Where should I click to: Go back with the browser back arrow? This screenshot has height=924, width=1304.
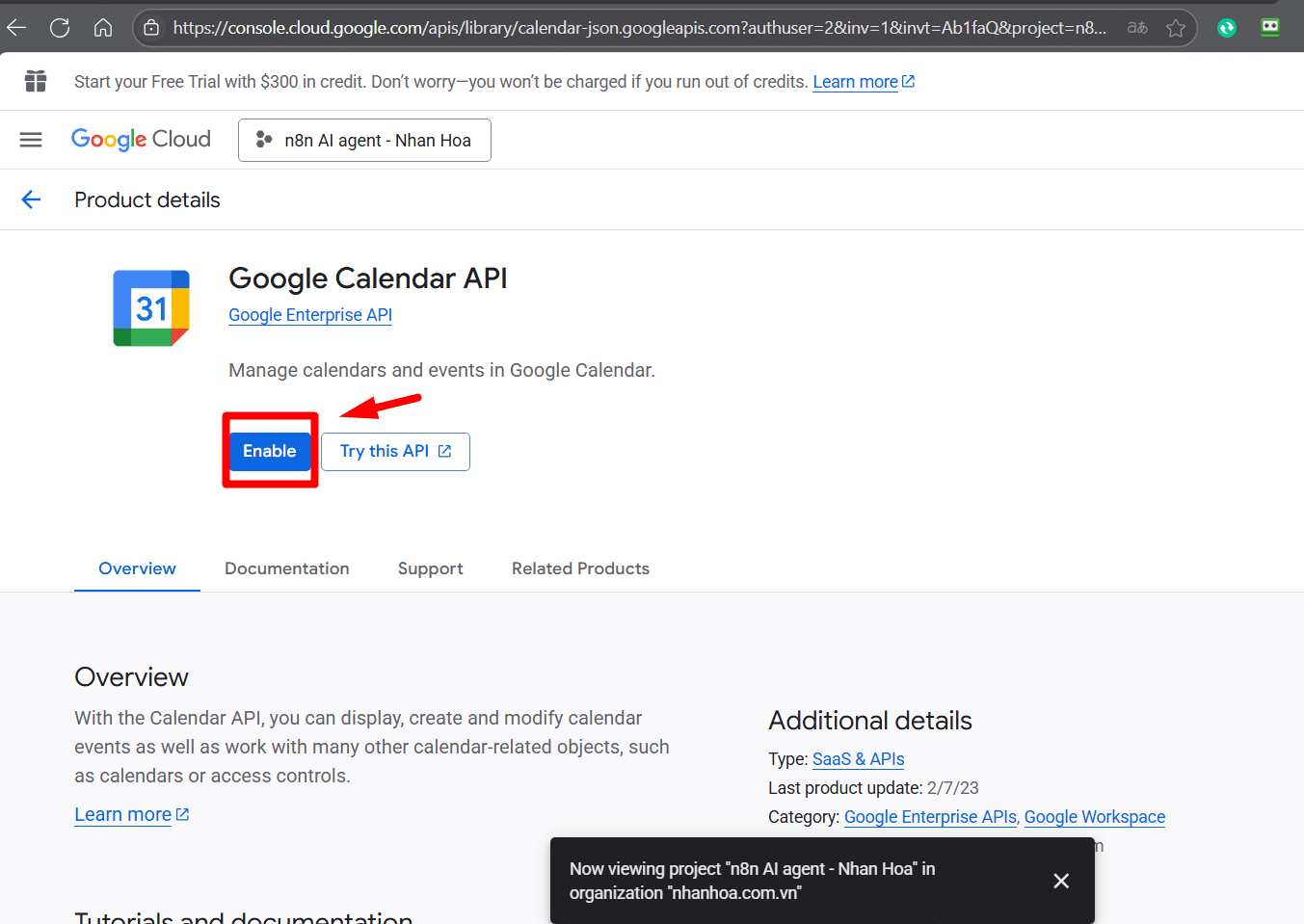point(16,28)
